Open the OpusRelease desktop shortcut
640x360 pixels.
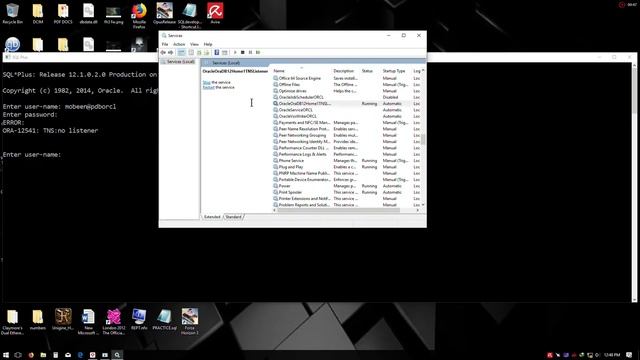(x=164, y=13)
